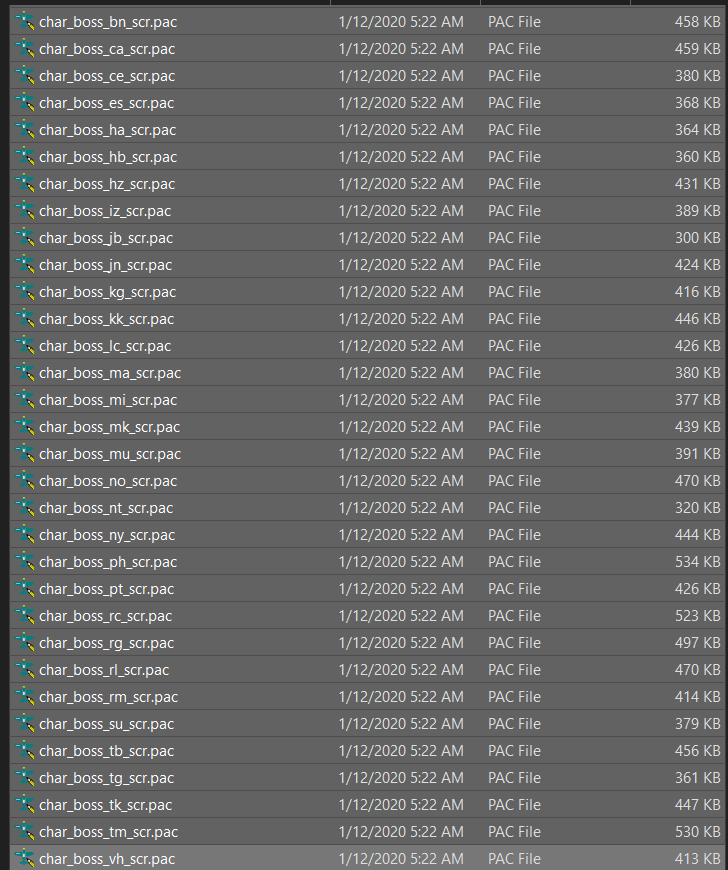
Task: Click the icon beside char_boss_es_scr.pac
Action: point(25,102)
